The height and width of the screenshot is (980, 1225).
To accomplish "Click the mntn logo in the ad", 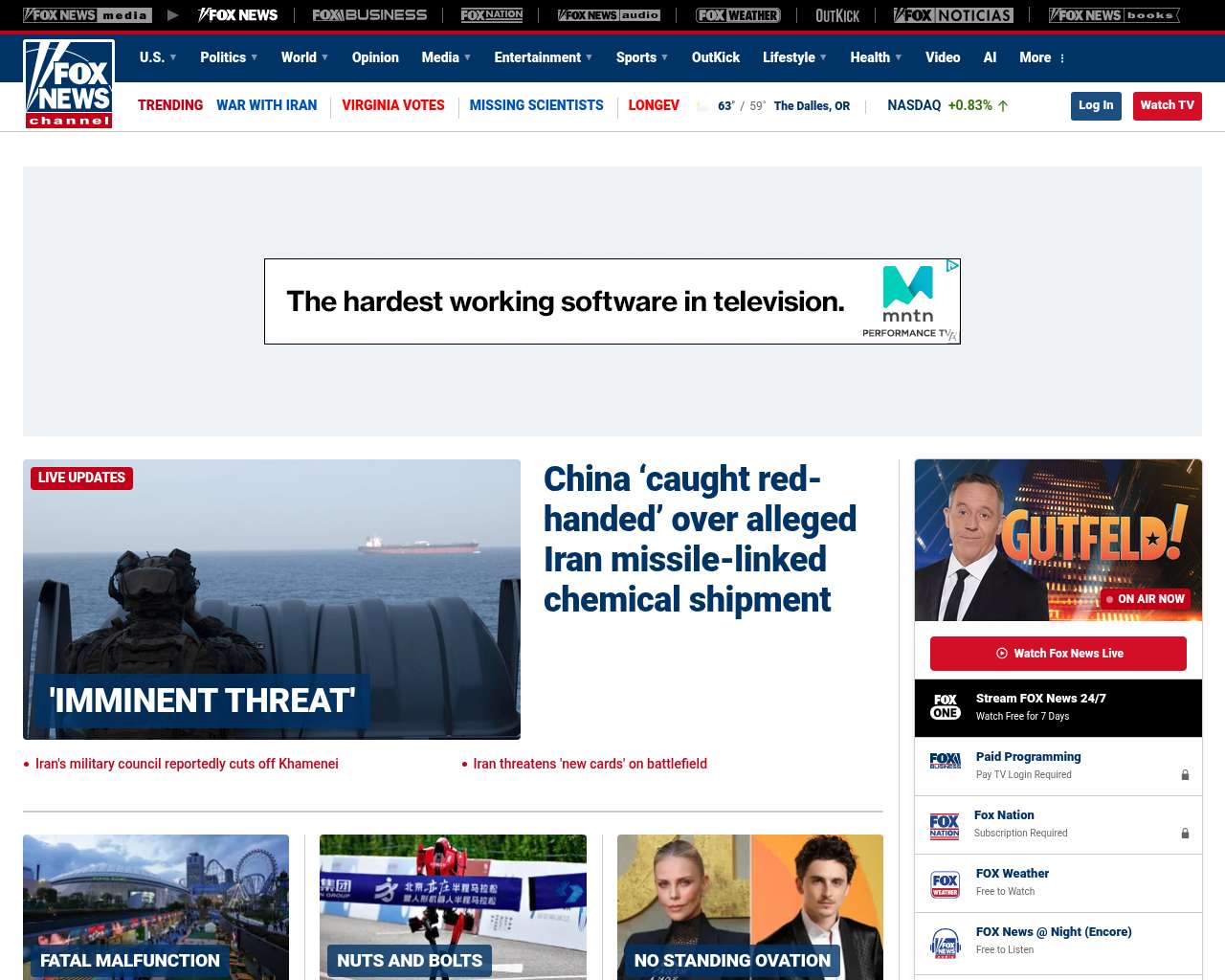I will coord(907,295).
